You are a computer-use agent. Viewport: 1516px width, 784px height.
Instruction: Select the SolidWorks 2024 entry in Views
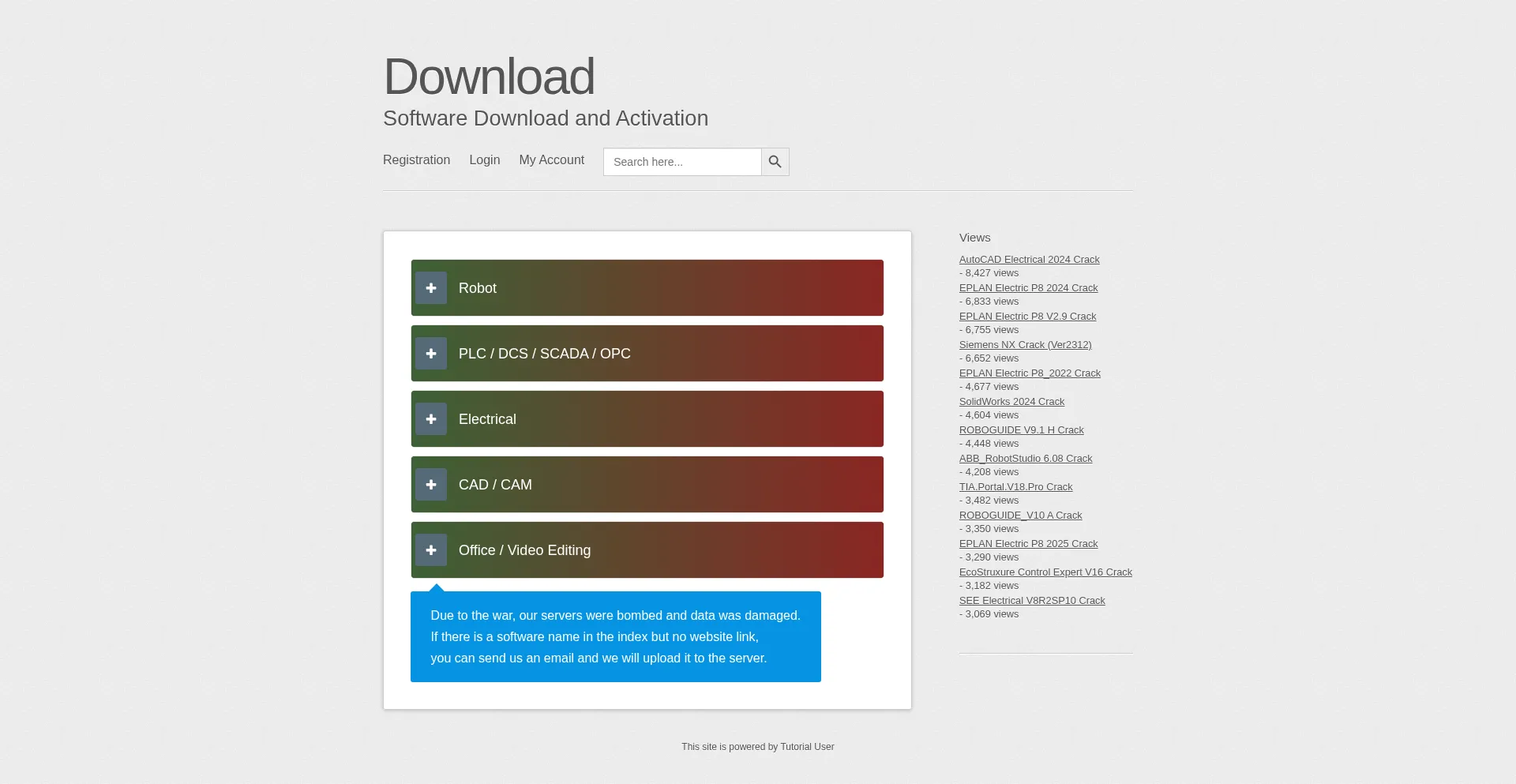click(x=1011, y=402)
